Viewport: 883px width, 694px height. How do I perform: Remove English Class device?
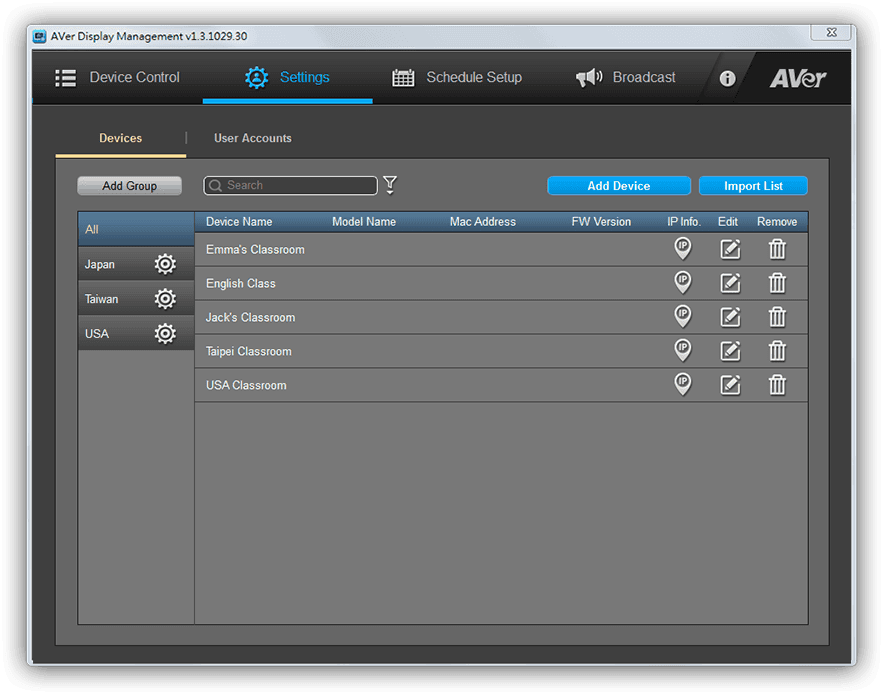777,283
